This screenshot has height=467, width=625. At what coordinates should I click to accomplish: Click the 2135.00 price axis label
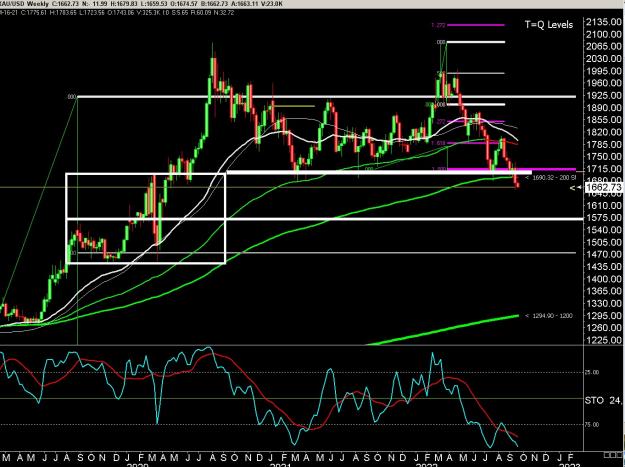pos(604,22)
